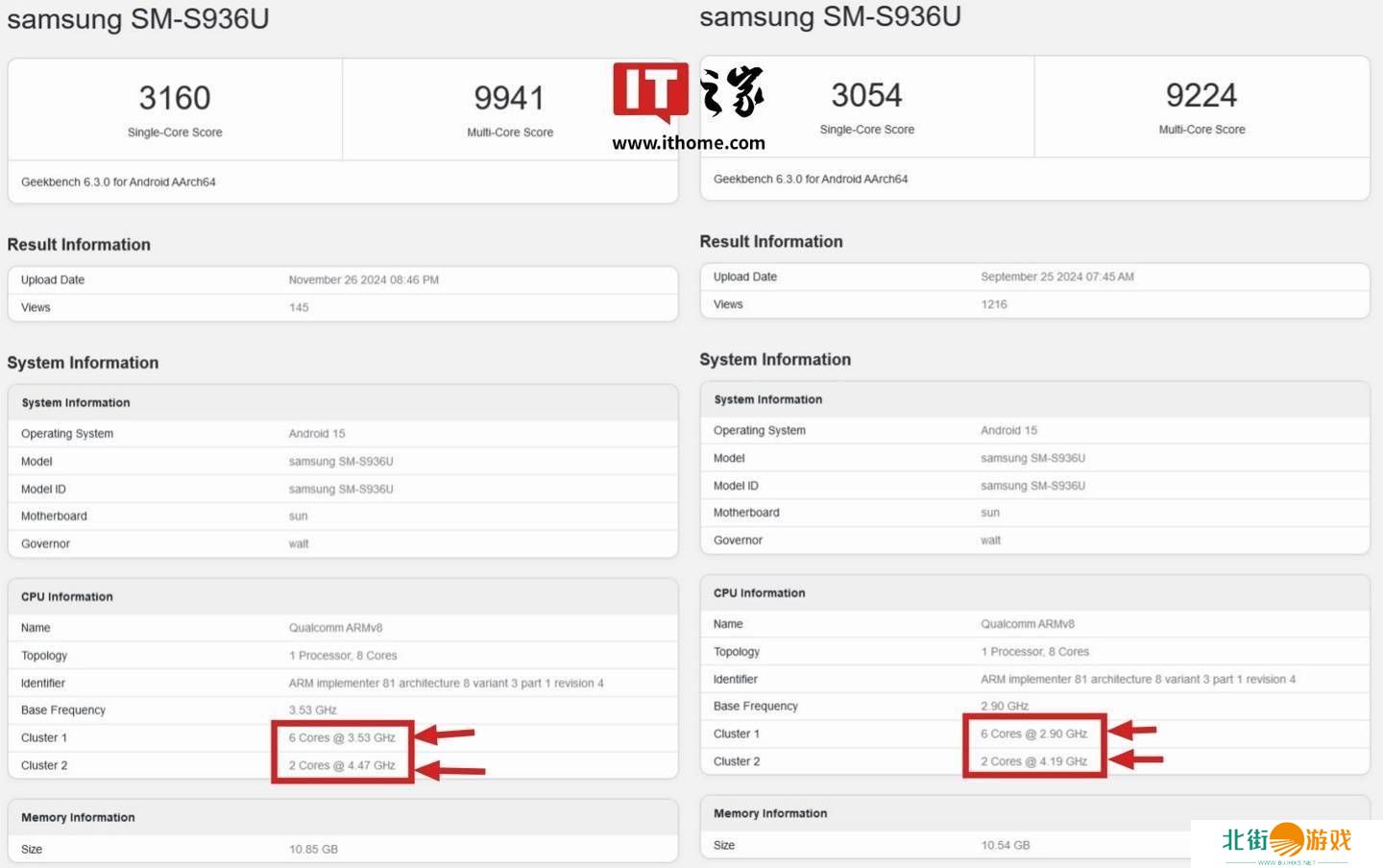Image resolution: width=1383 pixels, height=868 pixels.
Task: Click the 10.54 GB memory size value
Action: point(1005,845)
